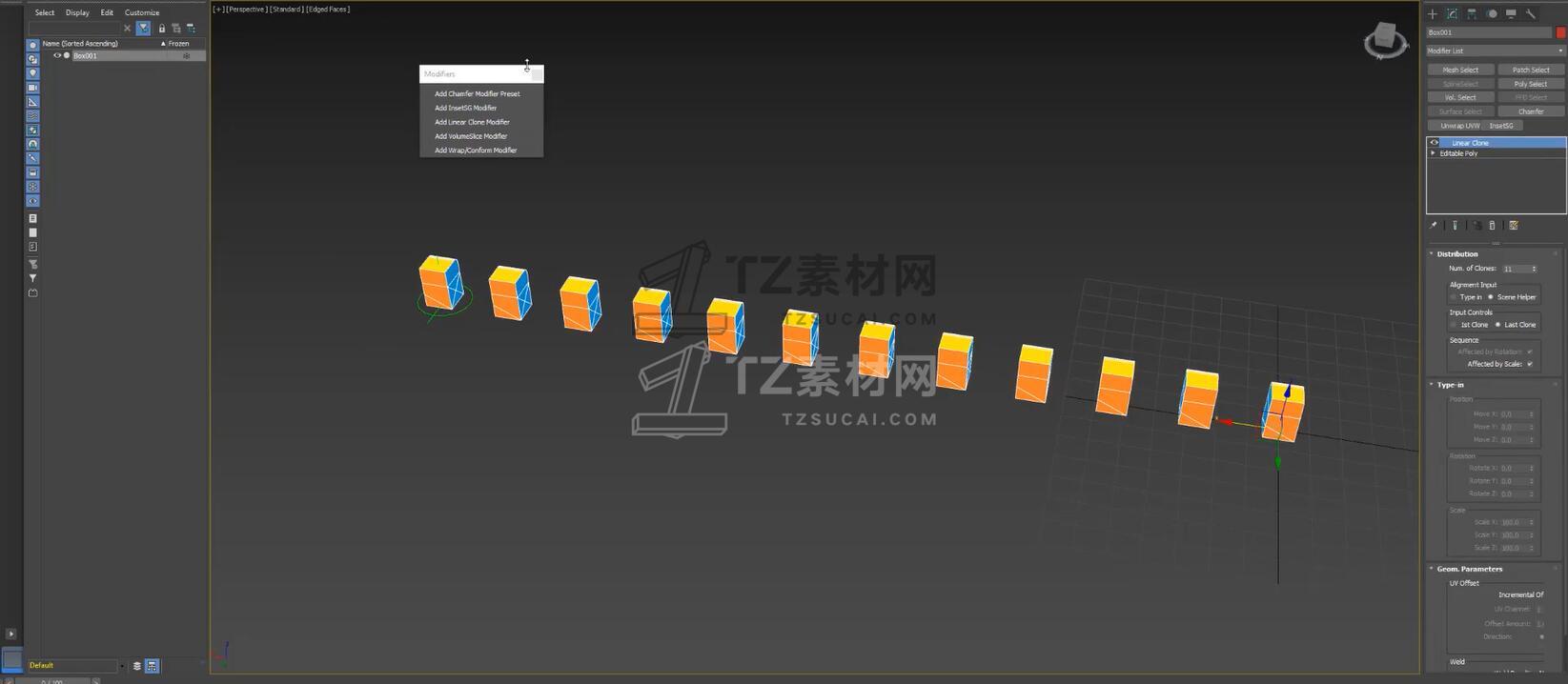Screen dimensions: 1568x684
Task: Click the Mesh Select modifier button
Action: tap(1460, 70)
